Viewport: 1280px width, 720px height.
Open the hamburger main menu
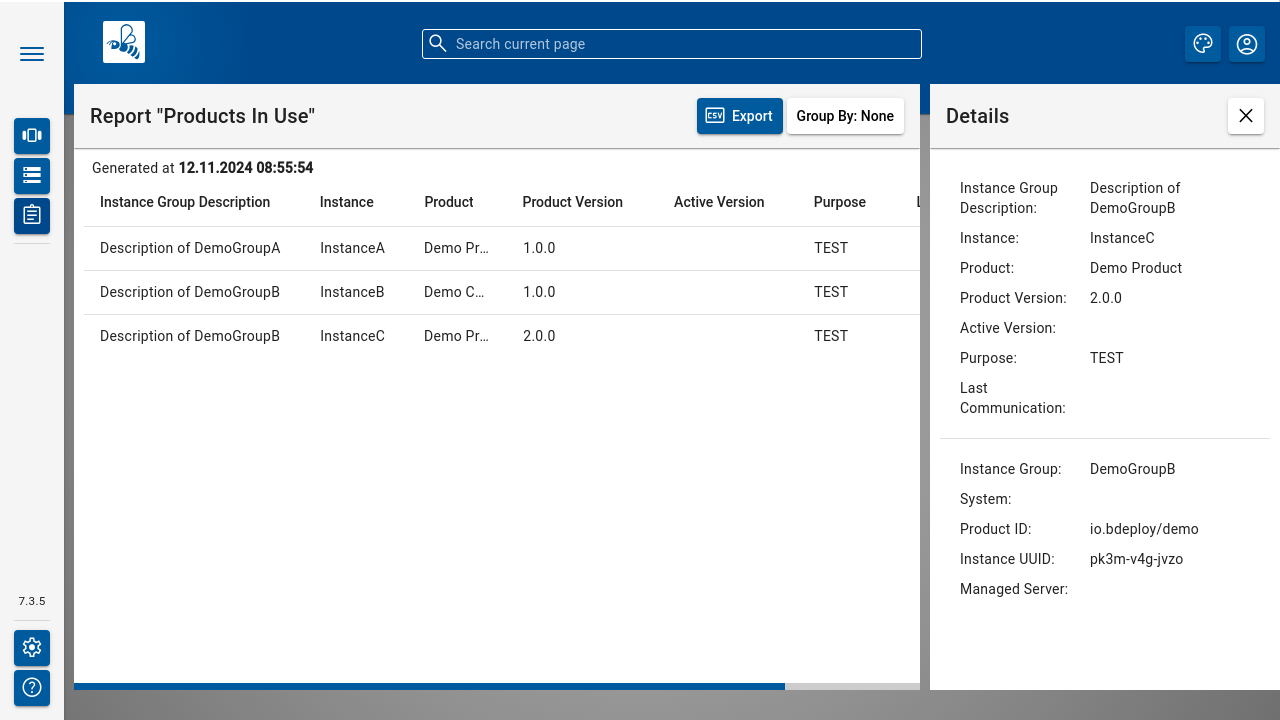click(32, 54)
